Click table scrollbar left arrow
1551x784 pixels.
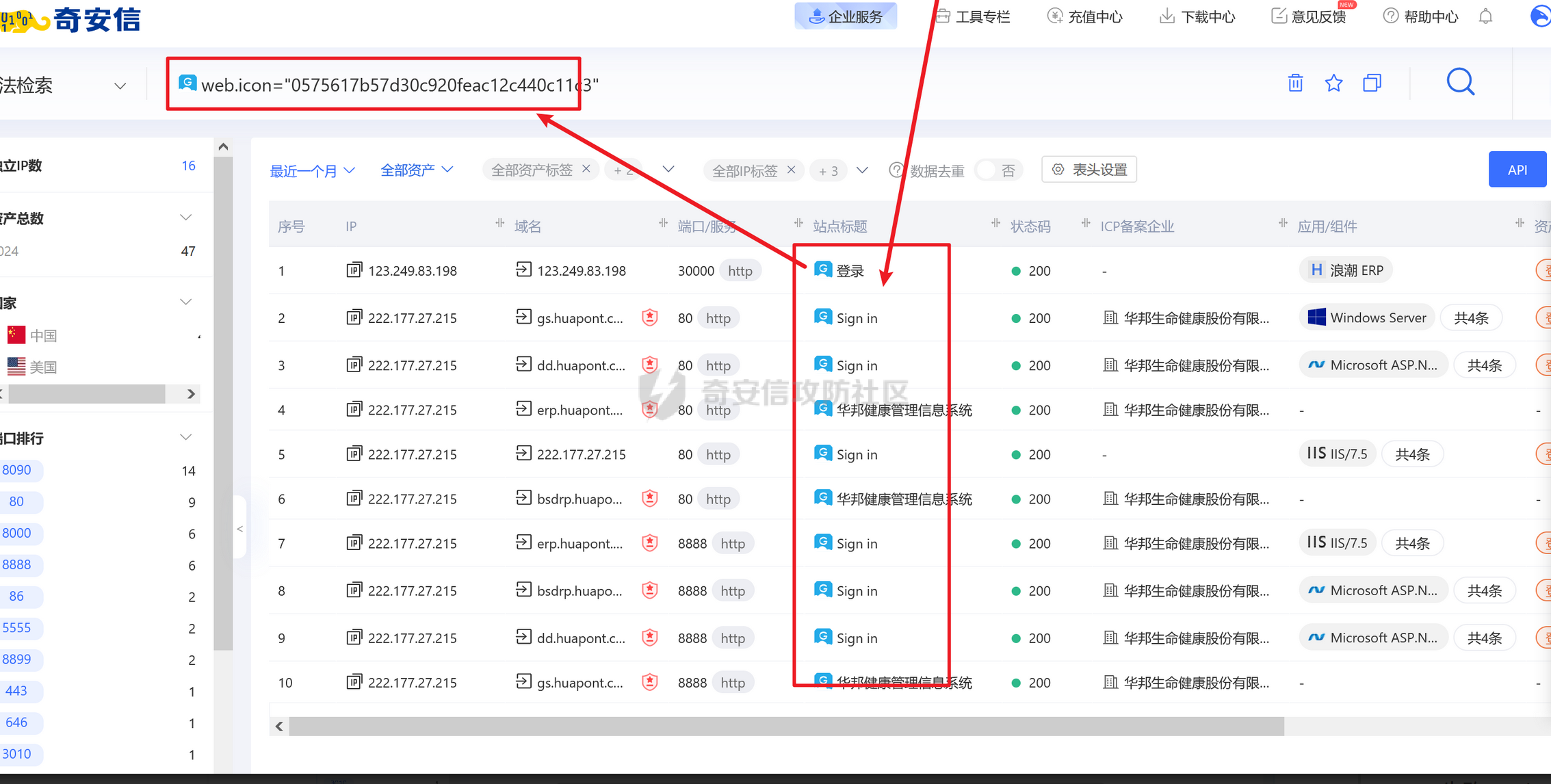pos(279,726)
